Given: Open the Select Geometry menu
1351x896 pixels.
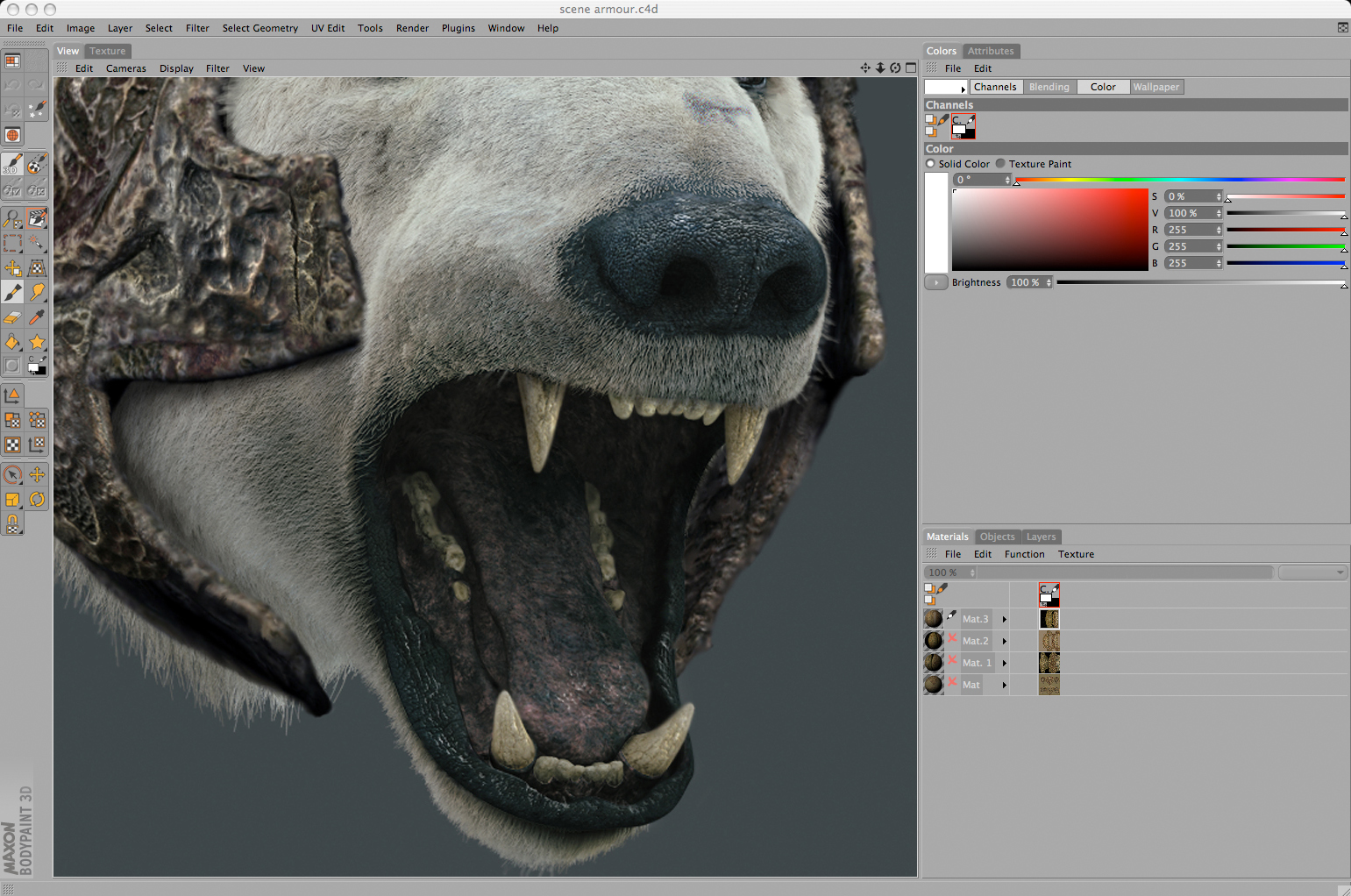Looking at the screenshot, I should point(260,28).
